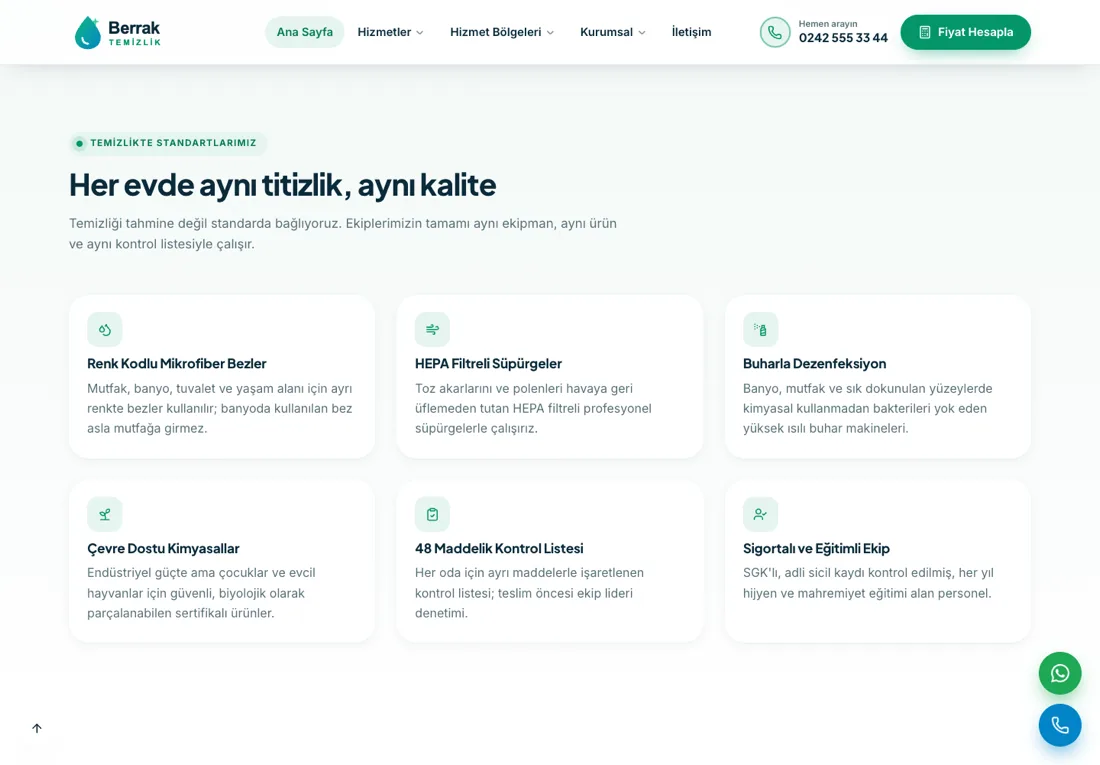Open the İletişim menu item
Screen dimensions: 1100x765
691,32
